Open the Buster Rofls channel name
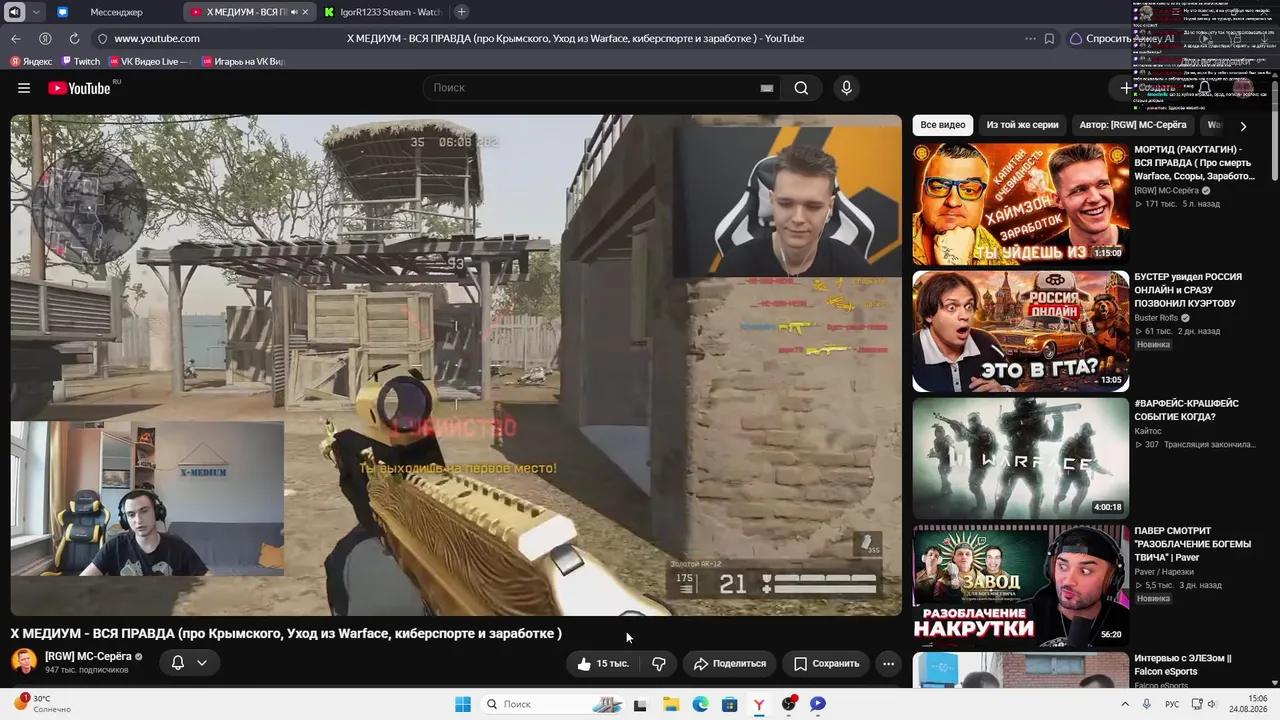Screen dimensions: 1280x720 point(1156,318)
